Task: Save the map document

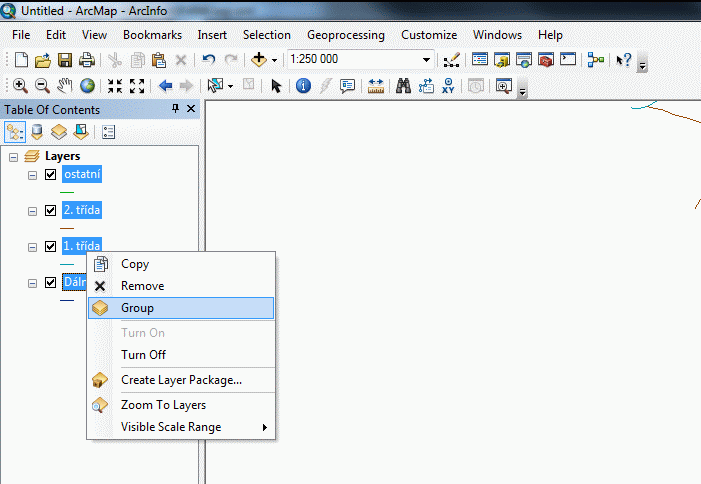Action: click(65, 60)
